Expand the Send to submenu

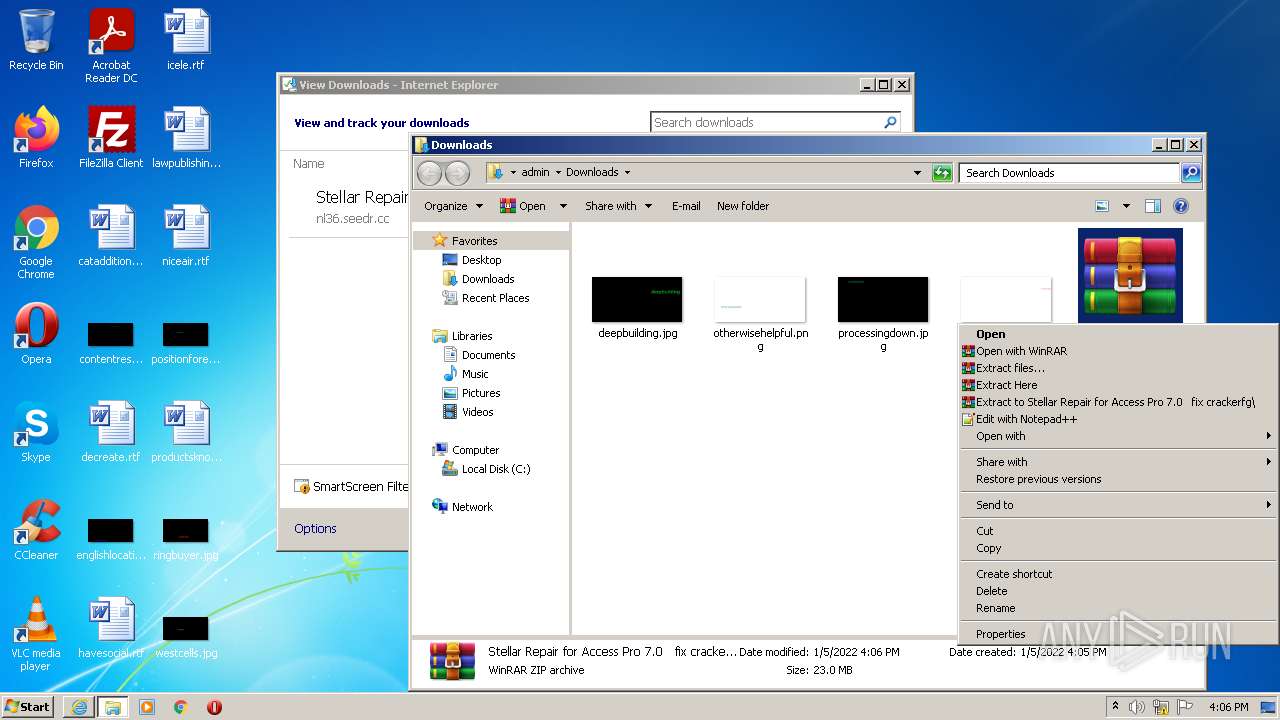[x=1118, y=505]
